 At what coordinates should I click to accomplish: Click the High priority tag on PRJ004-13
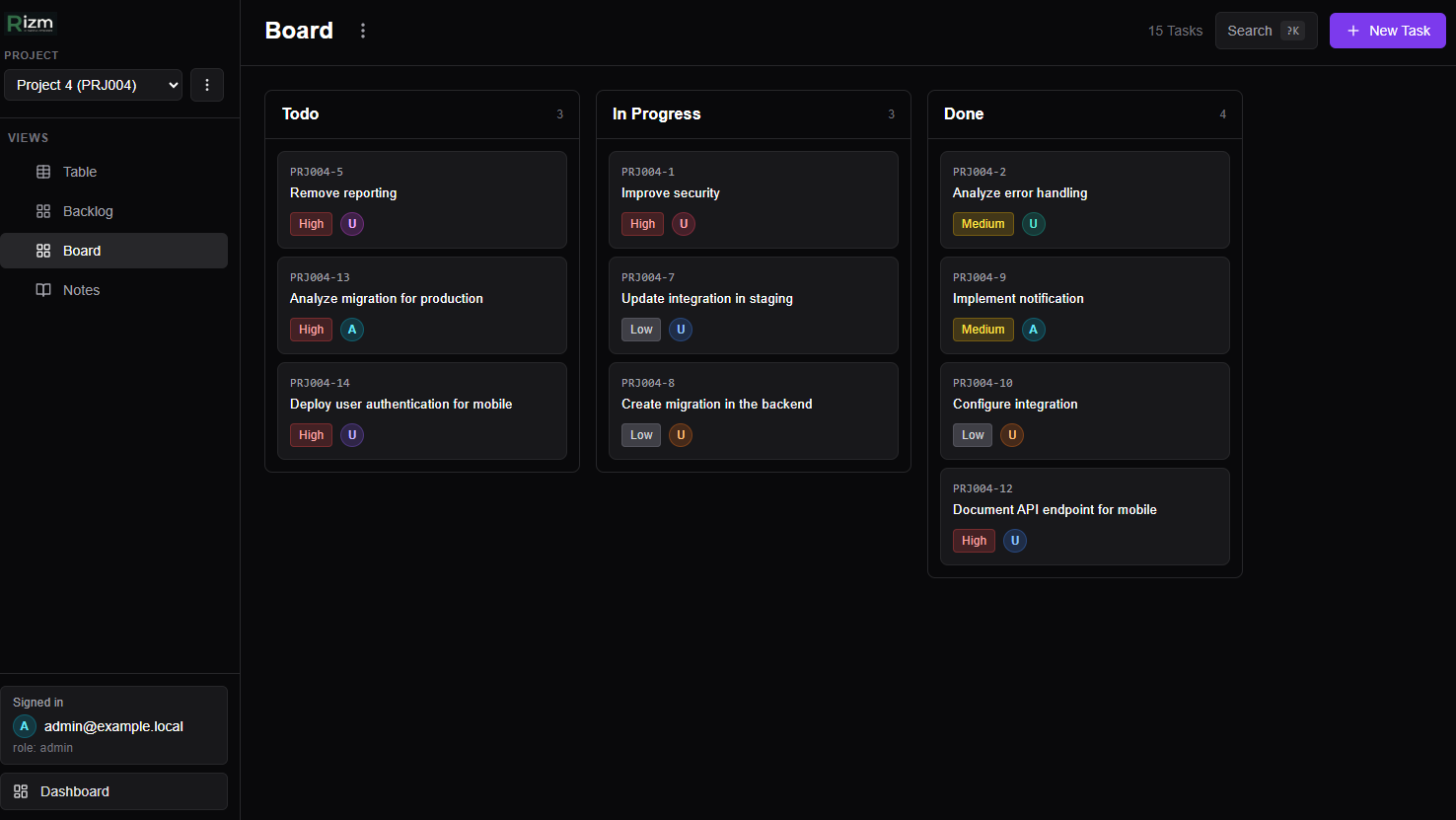coord(311,330)
